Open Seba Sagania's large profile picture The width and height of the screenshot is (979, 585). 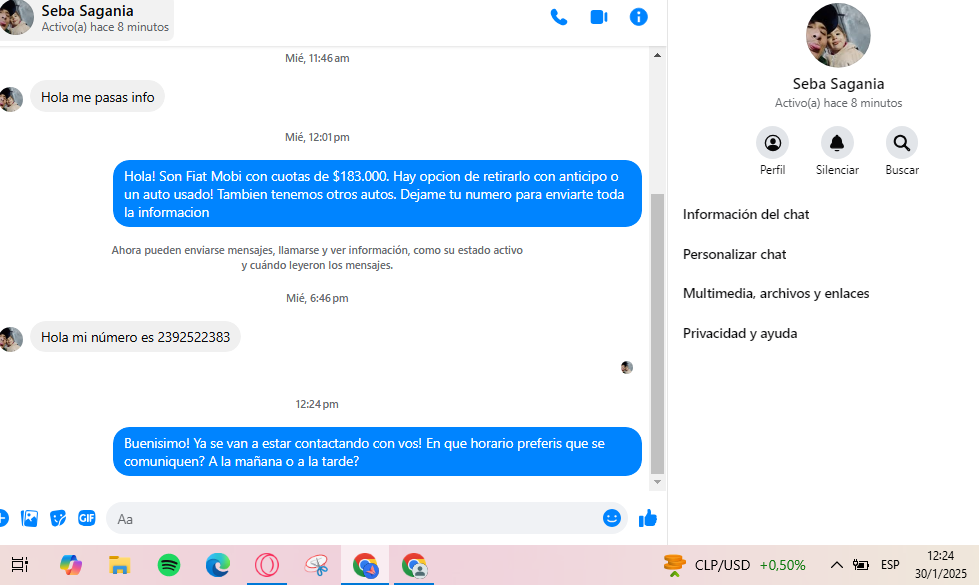point(838,35)
